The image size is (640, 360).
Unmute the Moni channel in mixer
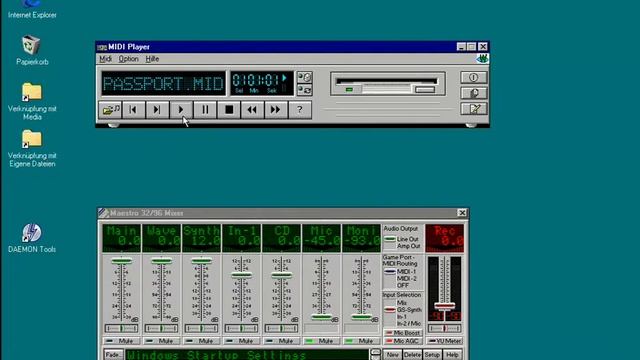[362, 341]
